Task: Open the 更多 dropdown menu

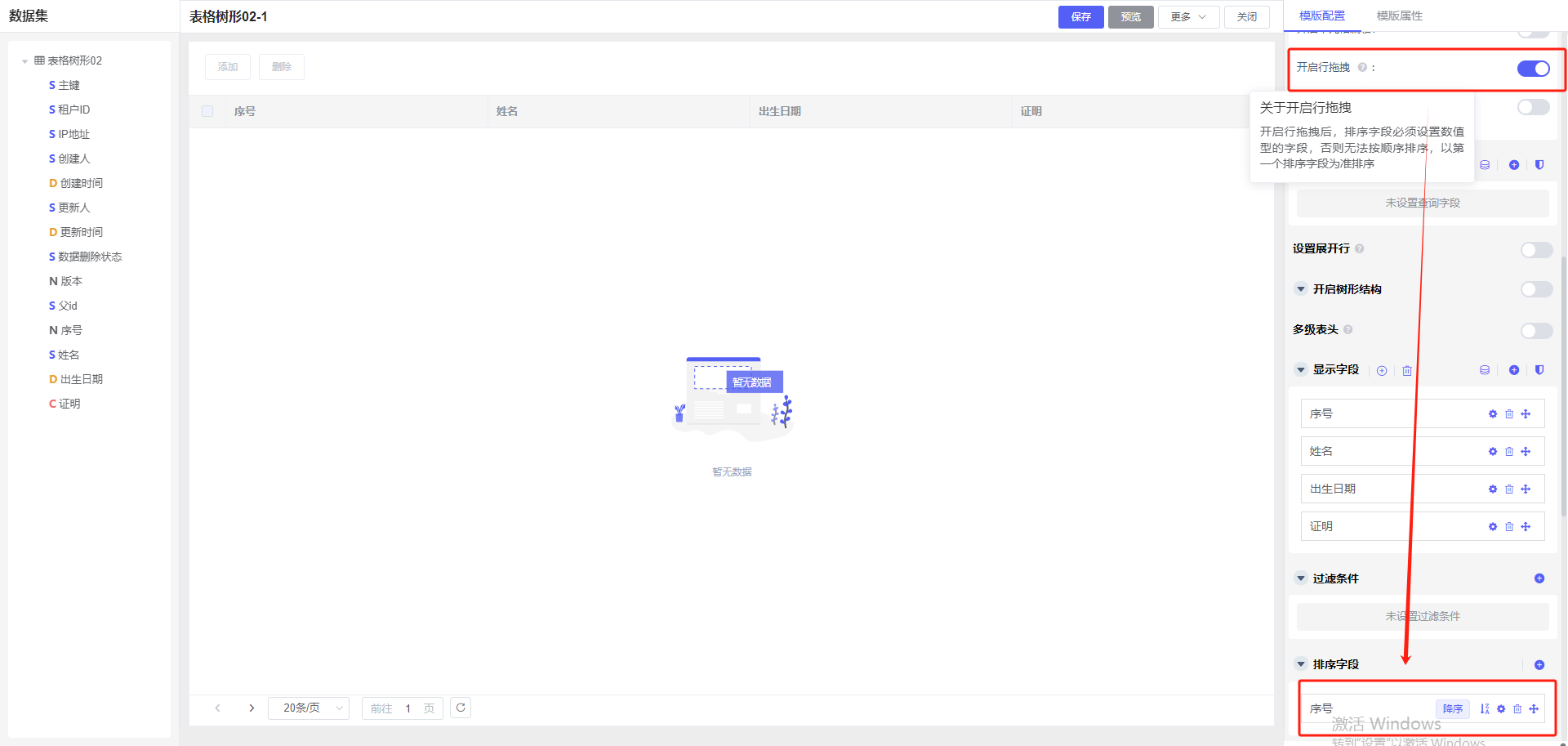Action: pyautogui.click(x=1187, y=17)
